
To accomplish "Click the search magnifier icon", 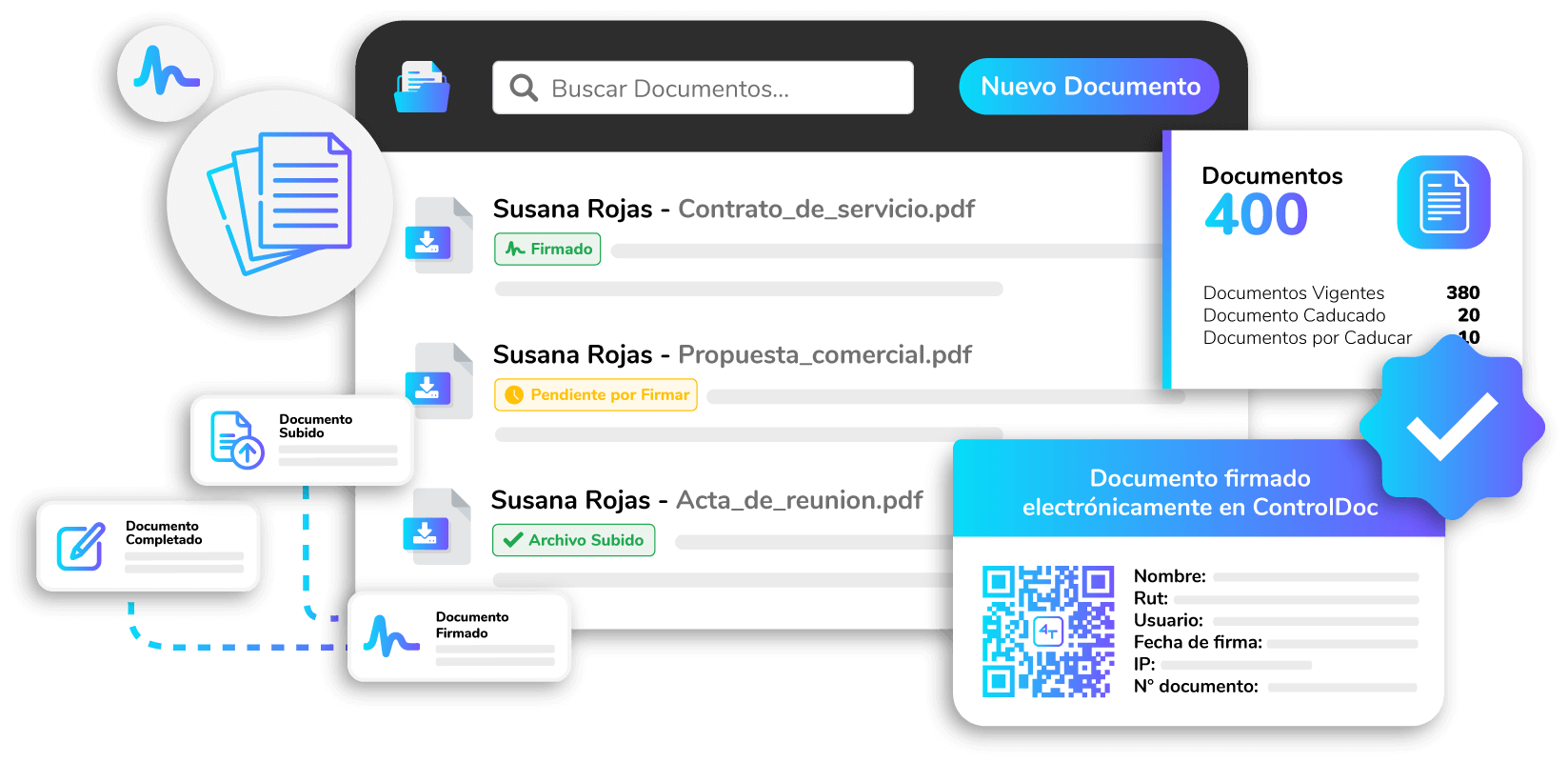I will [524, 88].
